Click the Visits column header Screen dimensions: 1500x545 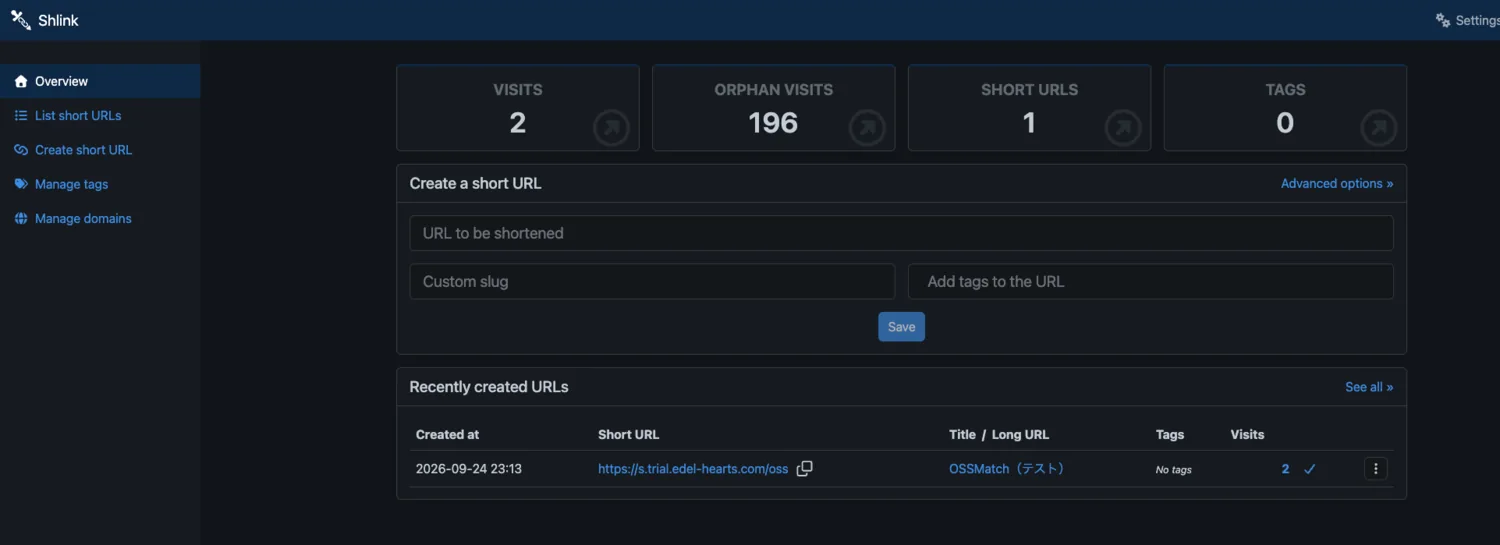point(1247,435)
